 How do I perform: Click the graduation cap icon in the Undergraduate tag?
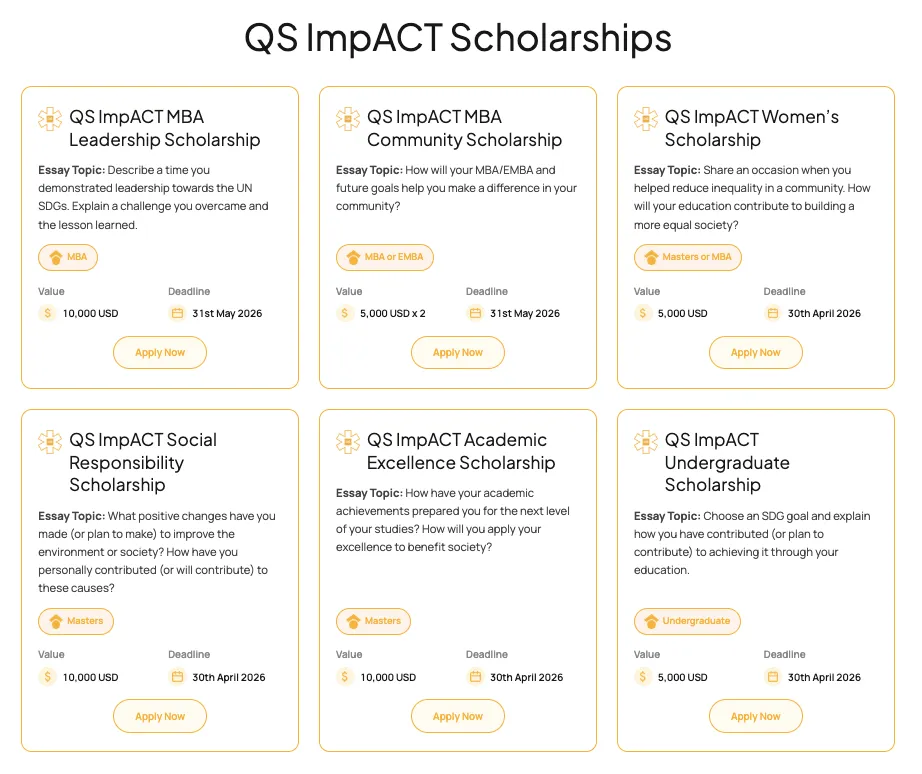tap(651, 621)
